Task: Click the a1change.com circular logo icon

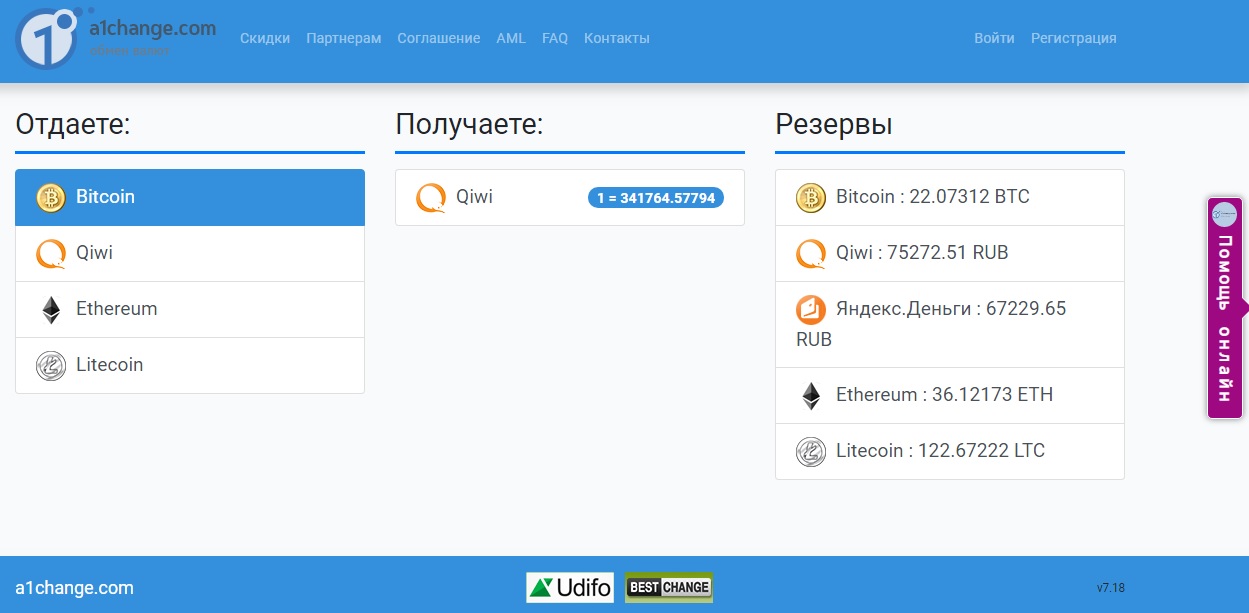Action: click(47, 38)
